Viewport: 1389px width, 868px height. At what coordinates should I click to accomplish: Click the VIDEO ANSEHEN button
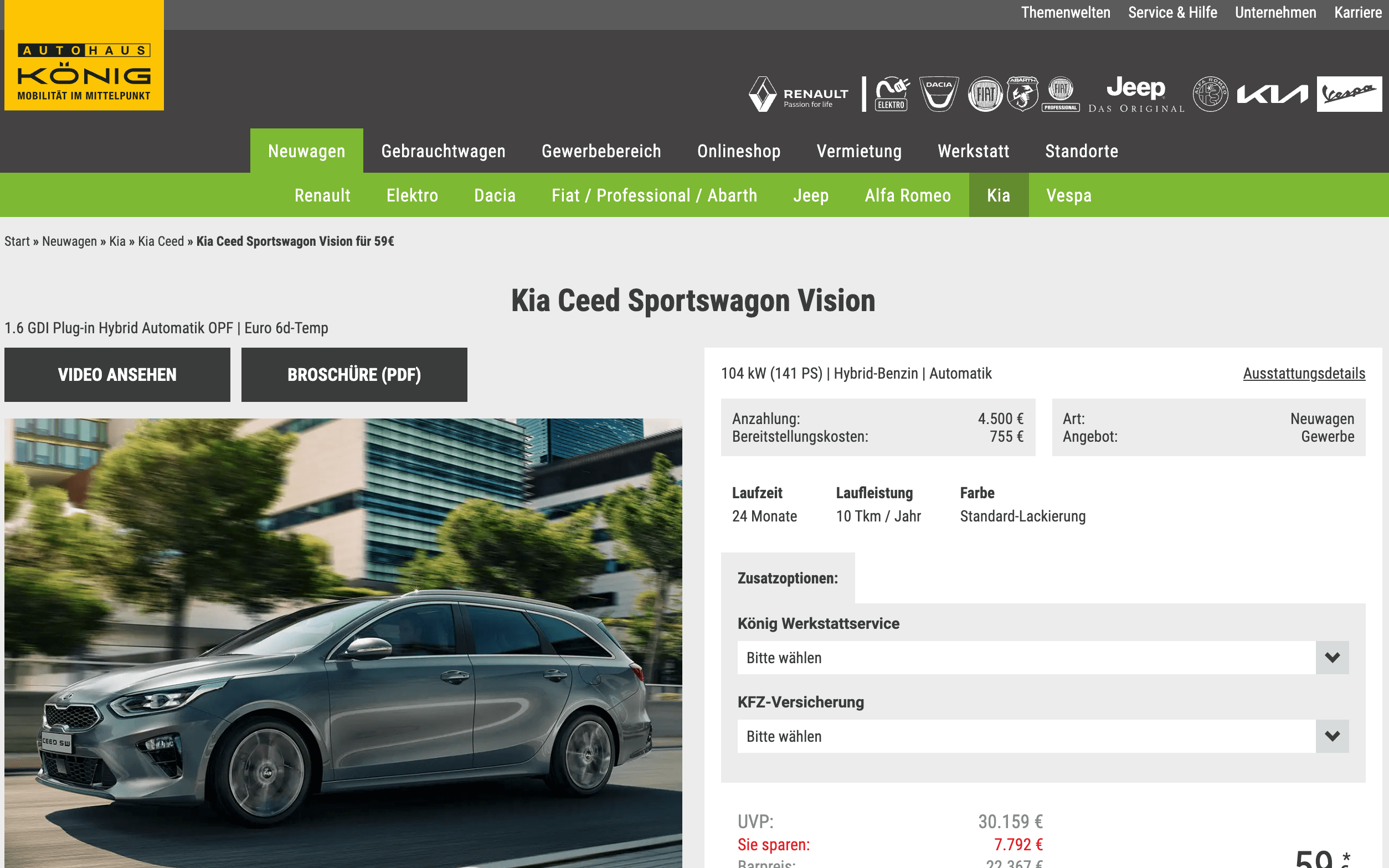tap(117, 374)
